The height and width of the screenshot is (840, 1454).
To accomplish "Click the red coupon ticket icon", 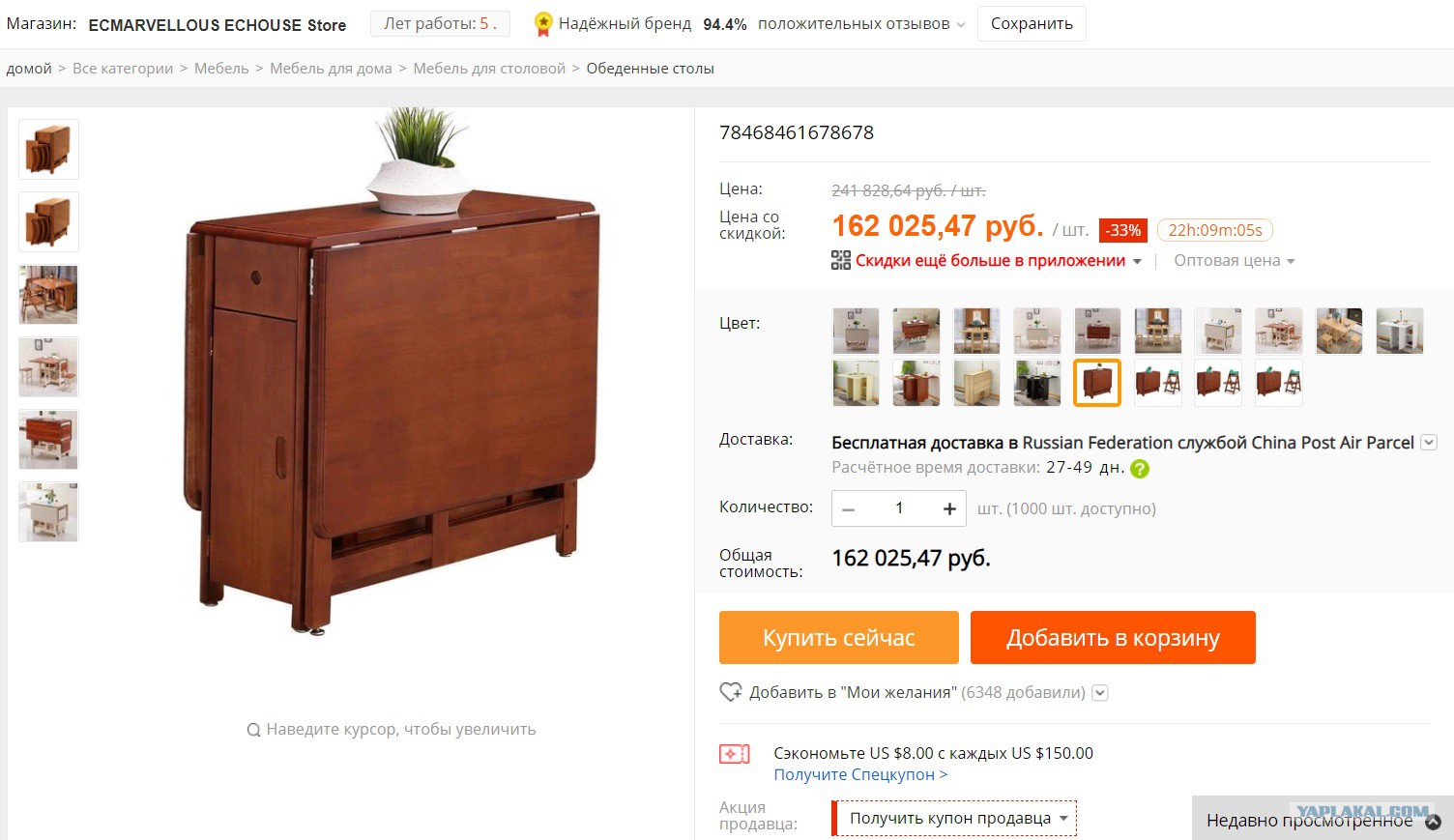I will pos(734,754).
